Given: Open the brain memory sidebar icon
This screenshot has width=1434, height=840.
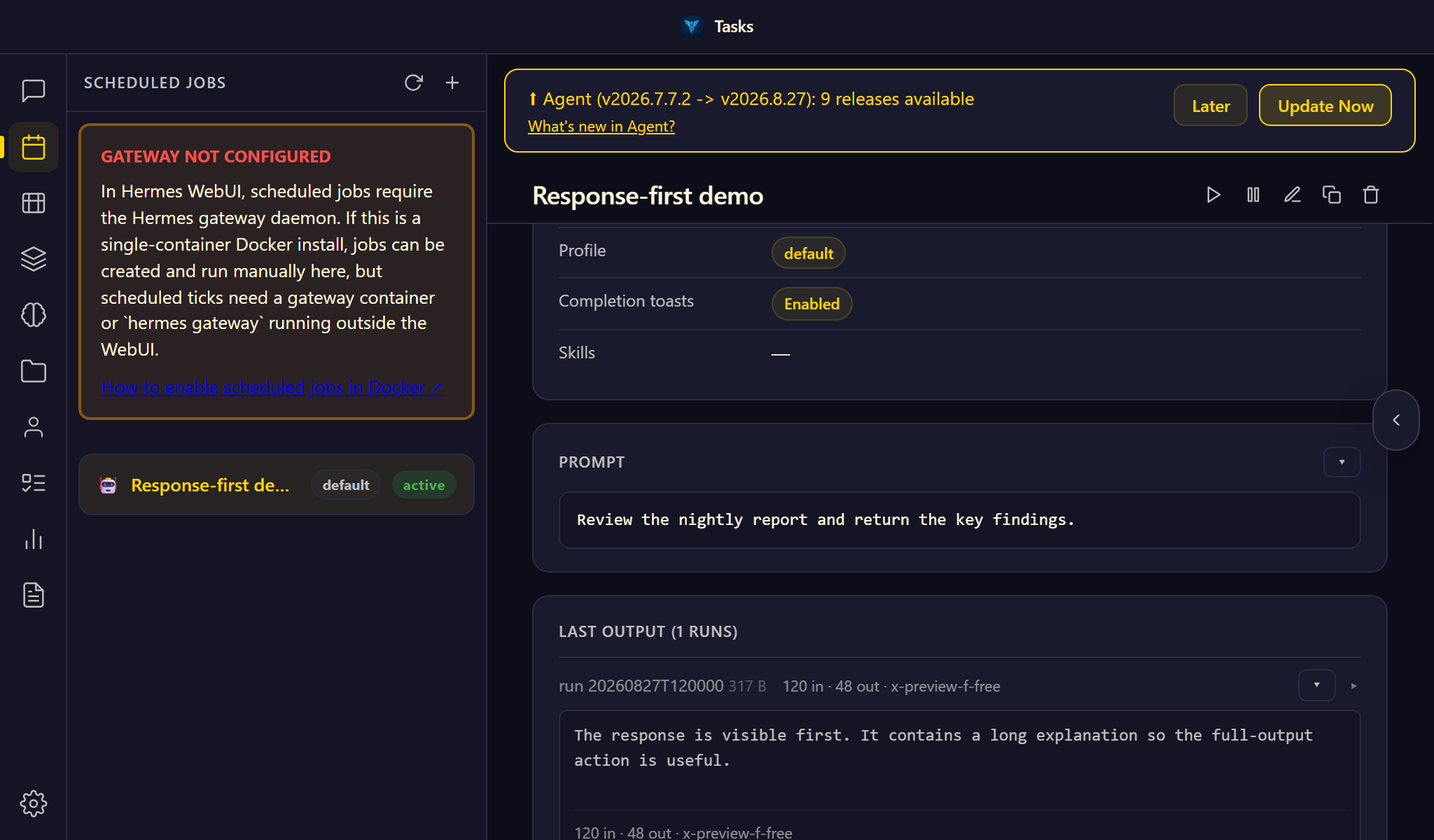Looking at the screenshot, I should 34,315.
